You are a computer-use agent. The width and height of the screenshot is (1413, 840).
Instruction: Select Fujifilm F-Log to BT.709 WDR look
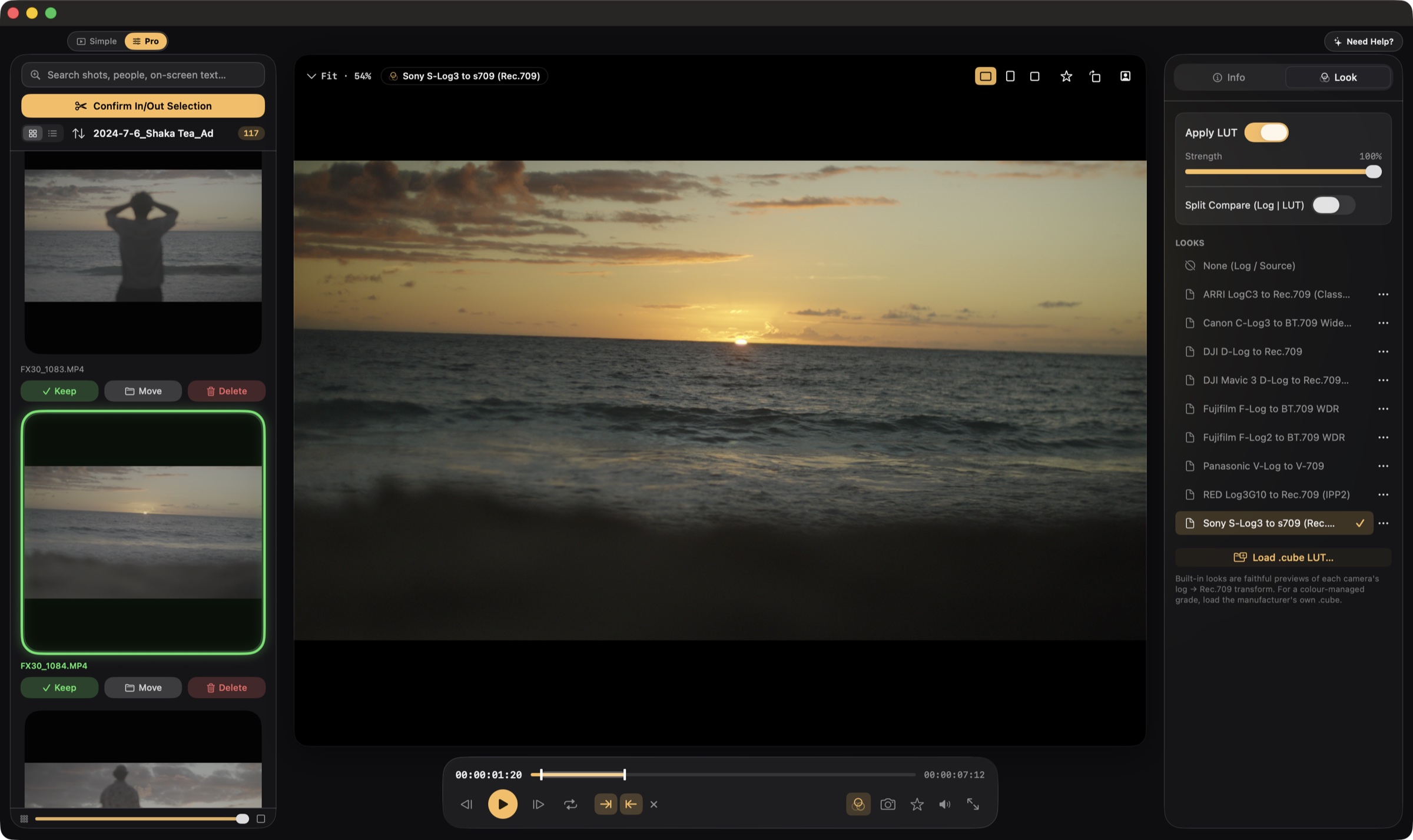click(x=1273, y=409)
